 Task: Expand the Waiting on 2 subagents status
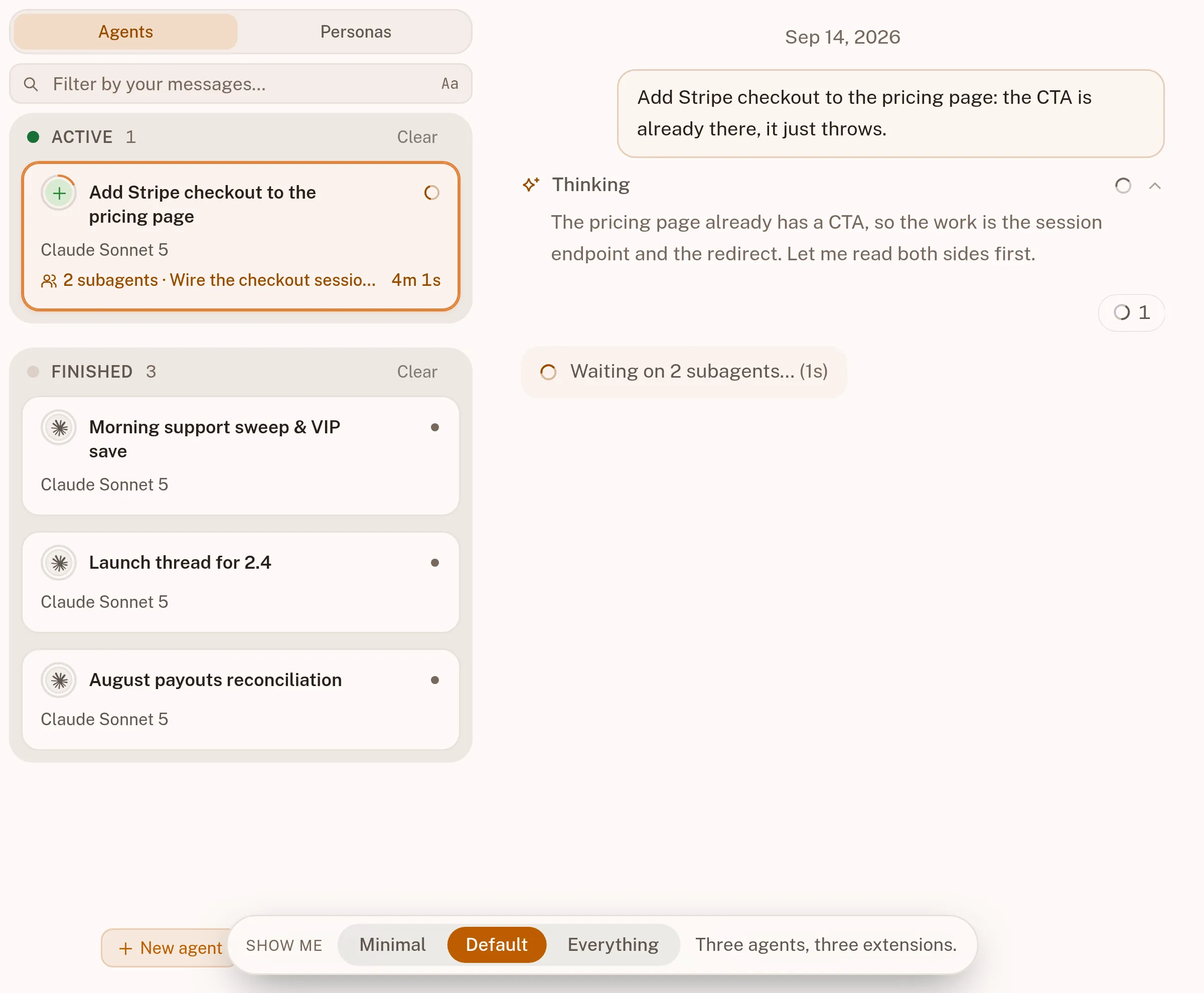[x=684, y=372]
